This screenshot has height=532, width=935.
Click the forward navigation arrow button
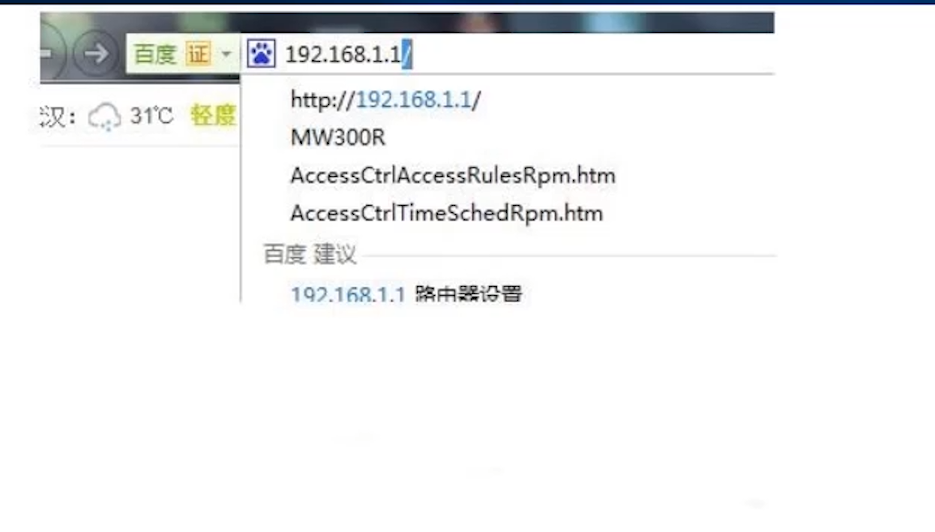tap(95, 54)
